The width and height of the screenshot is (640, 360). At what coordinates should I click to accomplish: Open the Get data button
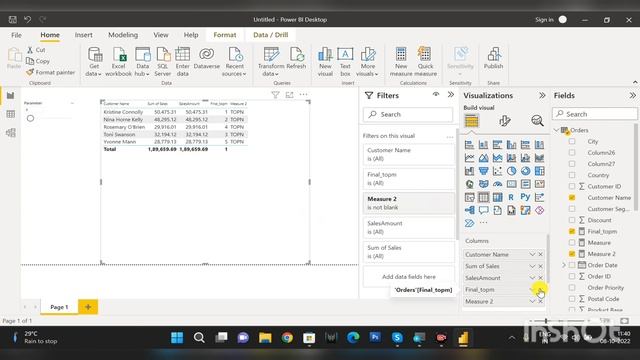click(94, 62)
